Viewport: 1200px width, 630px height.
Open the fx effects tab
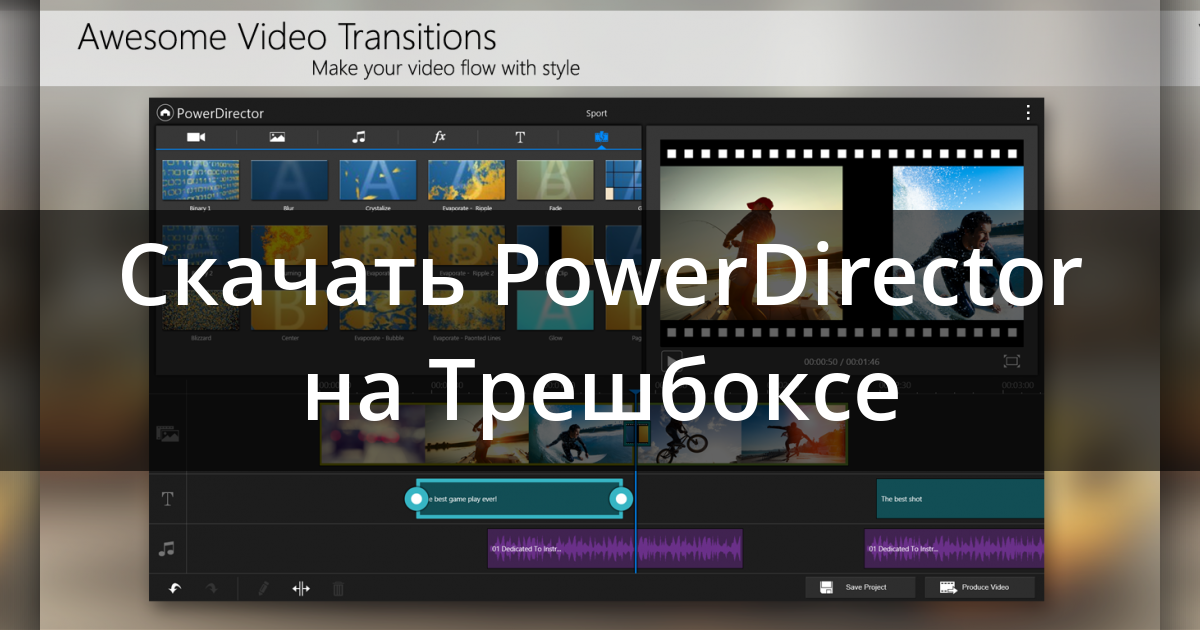click(x=439, y=137)
